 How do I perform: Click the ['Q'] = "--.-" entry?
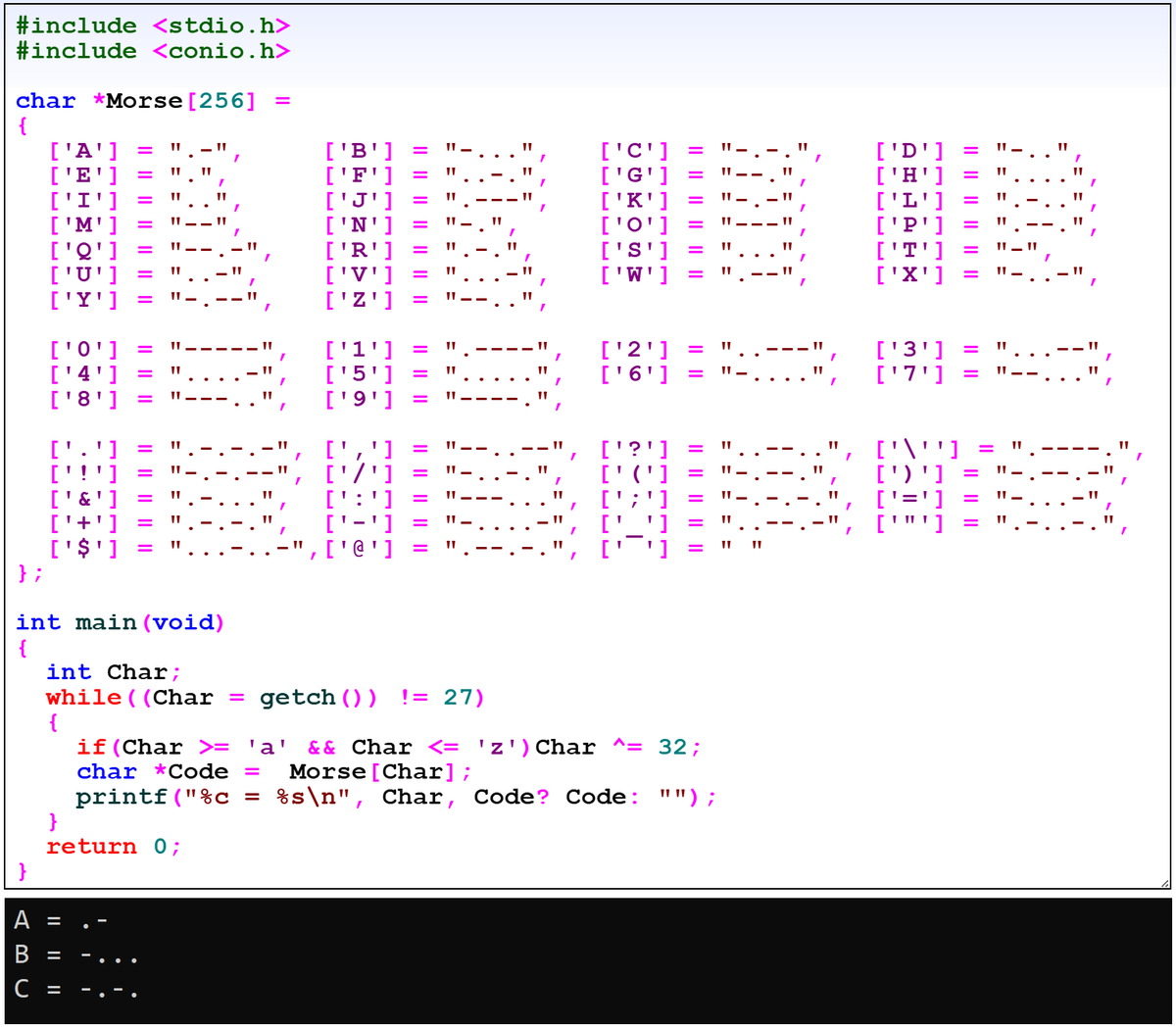click(x=161, y=251)
